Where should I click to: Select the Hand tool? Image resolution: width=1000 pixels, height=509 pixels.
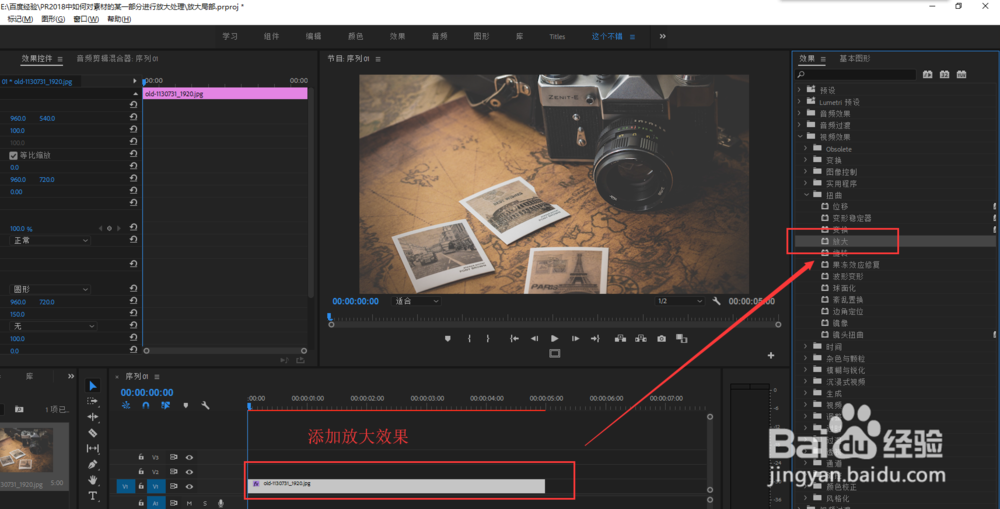click(92, 480)
